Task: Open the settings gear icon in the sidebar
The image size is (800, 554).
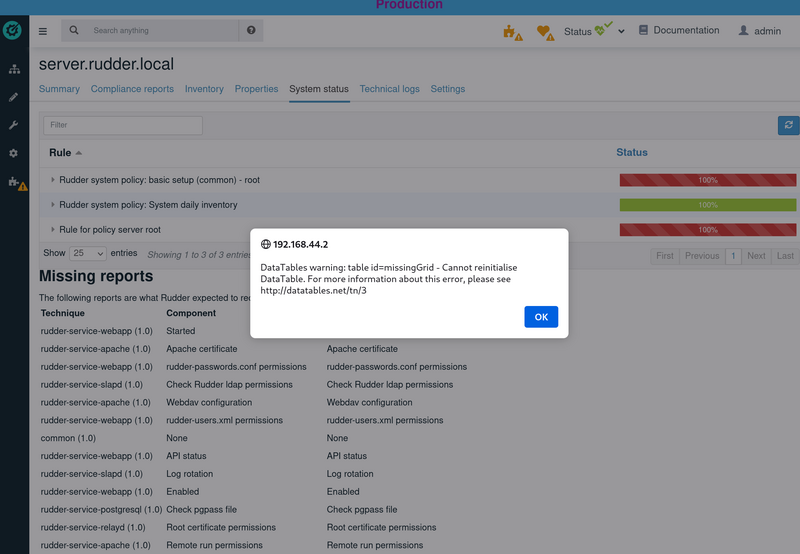Action: [14, 153]
